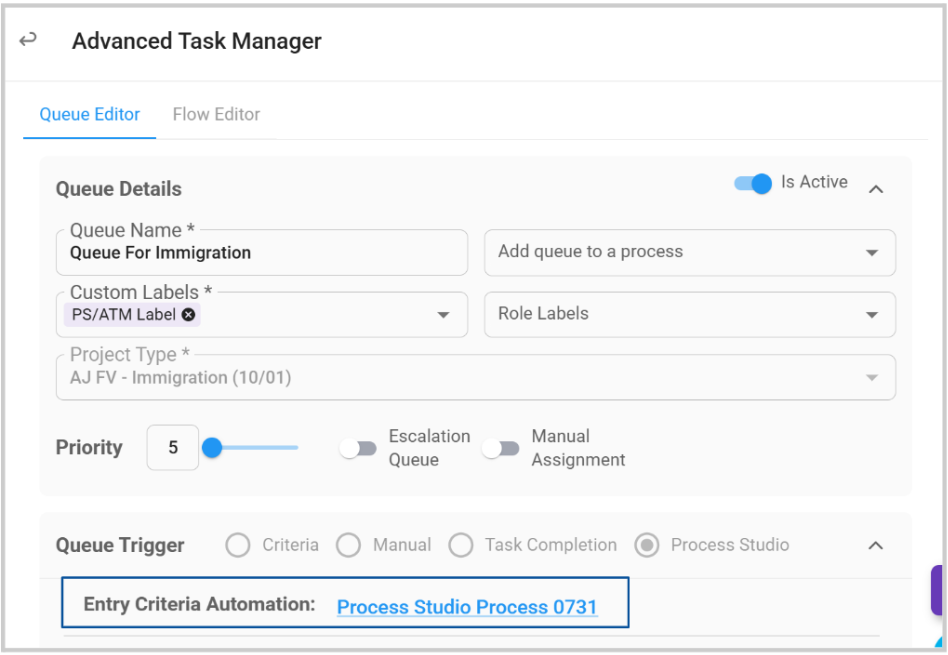Collapse the Queue Details section
Screen dimensions: 948x655
(875, 188)
